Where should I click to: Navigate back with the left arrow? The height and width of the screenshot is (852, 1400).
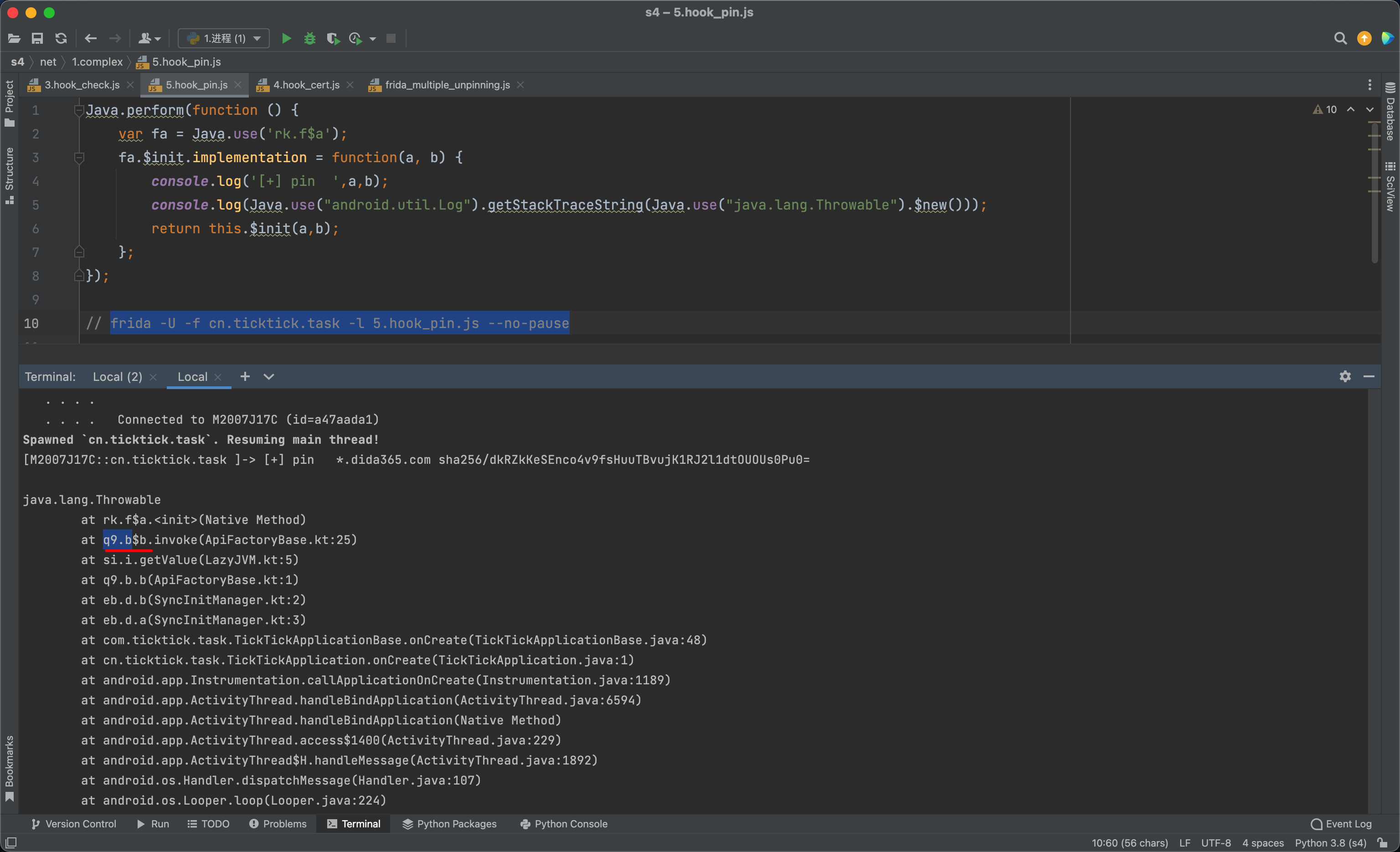91,39
